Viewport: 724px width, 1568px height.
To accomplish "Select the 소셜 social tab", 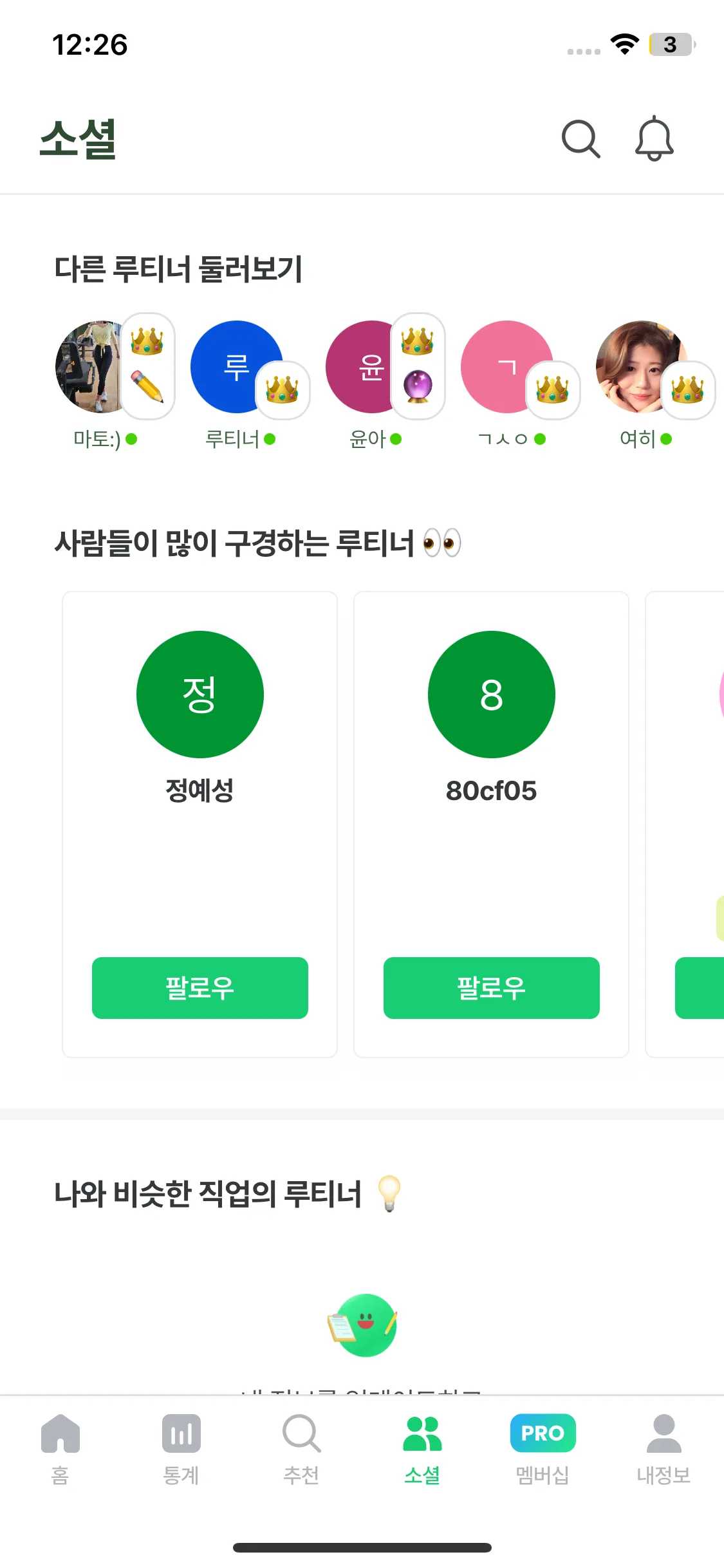I will click(x=422, y=1448).
